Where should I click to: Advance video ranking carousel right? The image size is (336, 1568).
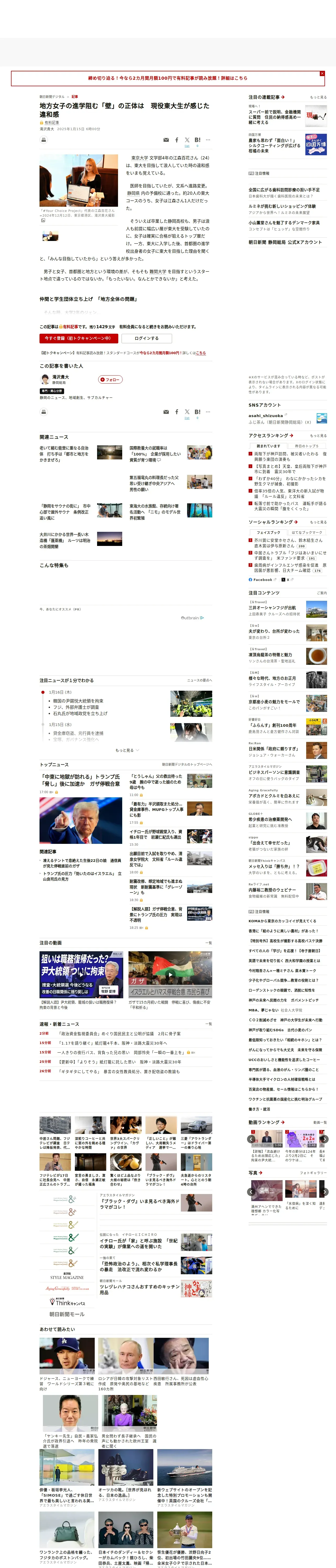pos(324,1139)
